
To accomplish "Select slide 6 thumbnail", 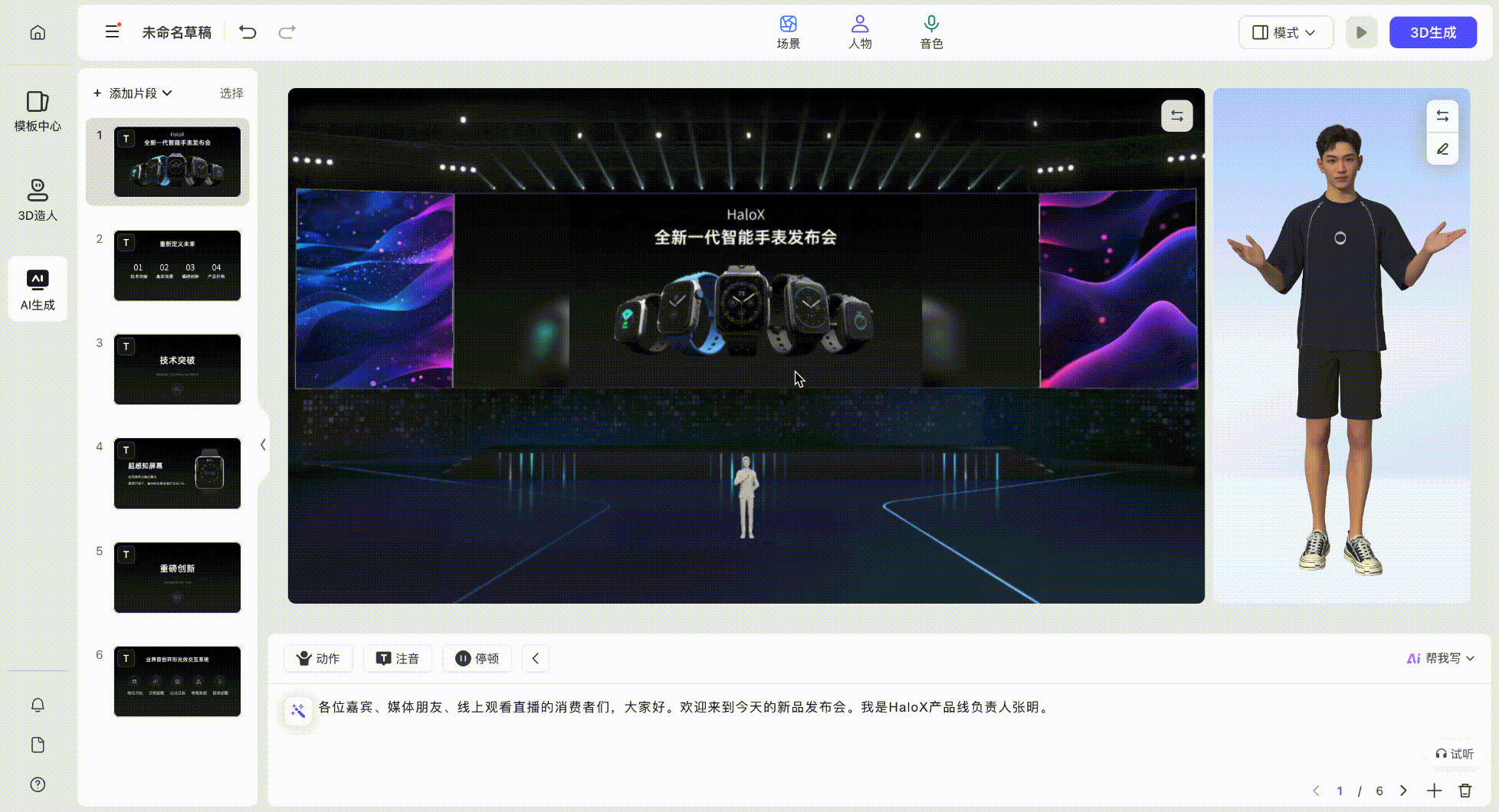I will tap(177, 682).
